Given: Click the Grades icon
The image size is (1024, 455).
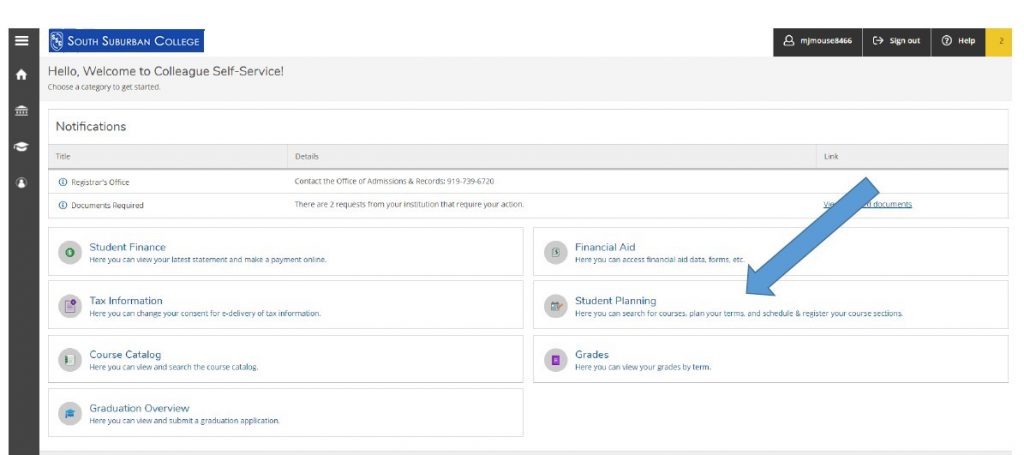Looking at the screenshot, I should coord(556,360).
